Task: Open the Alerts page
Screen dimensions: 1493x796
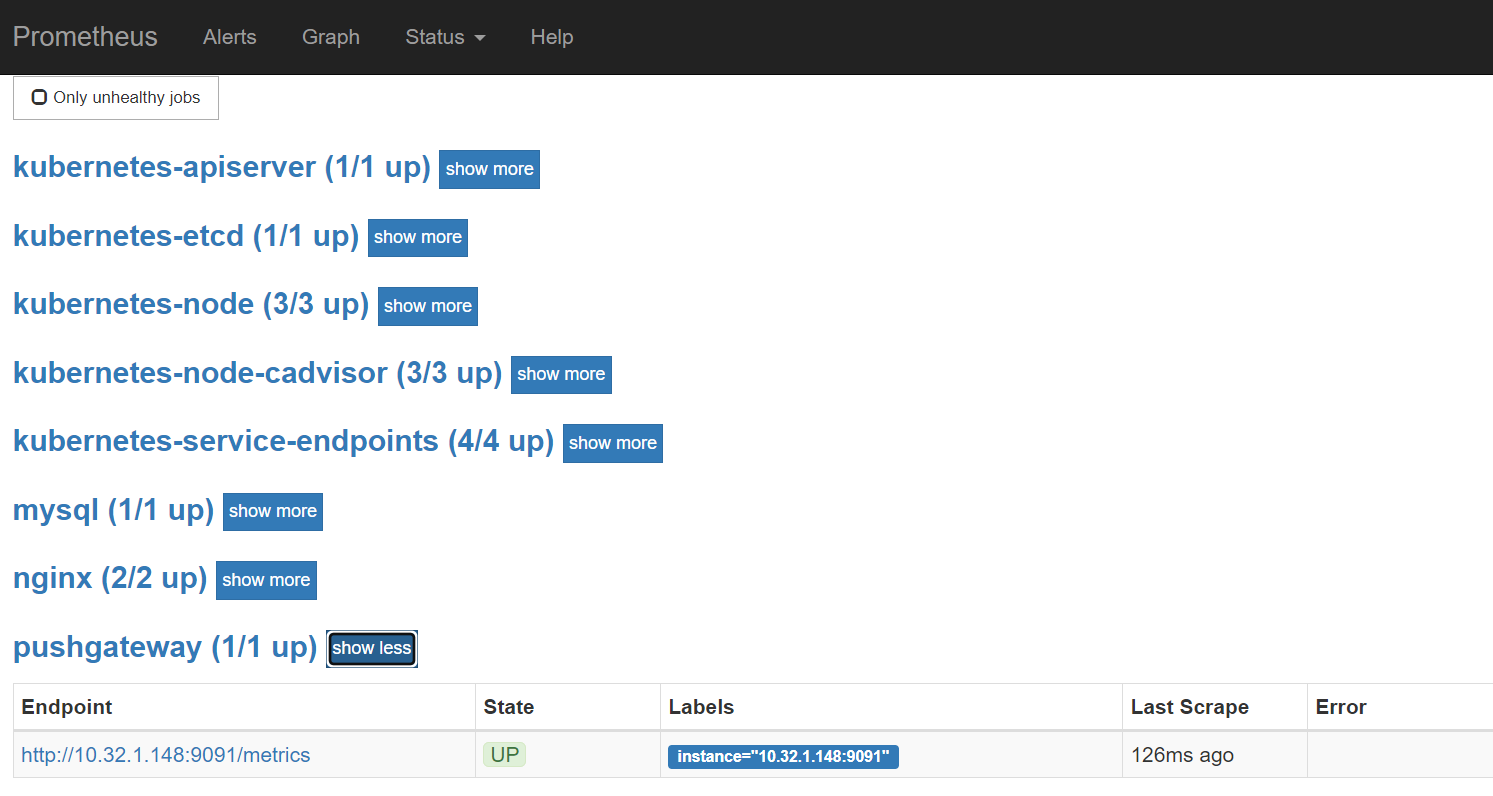Action: pos(230,37)
